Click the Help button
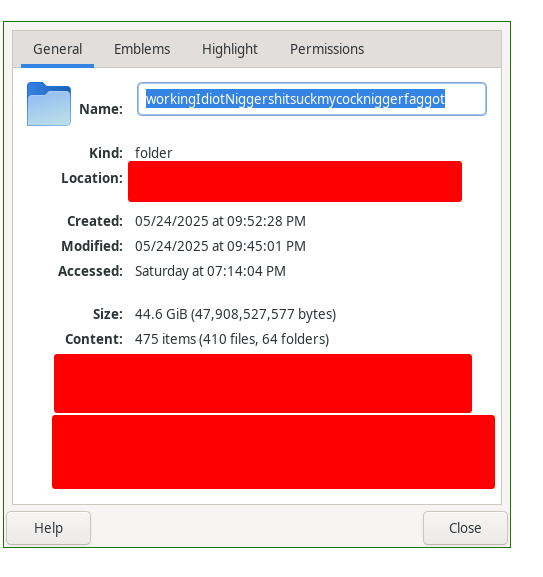Viewport: 543px width, 577px height. tap(49, 528)
